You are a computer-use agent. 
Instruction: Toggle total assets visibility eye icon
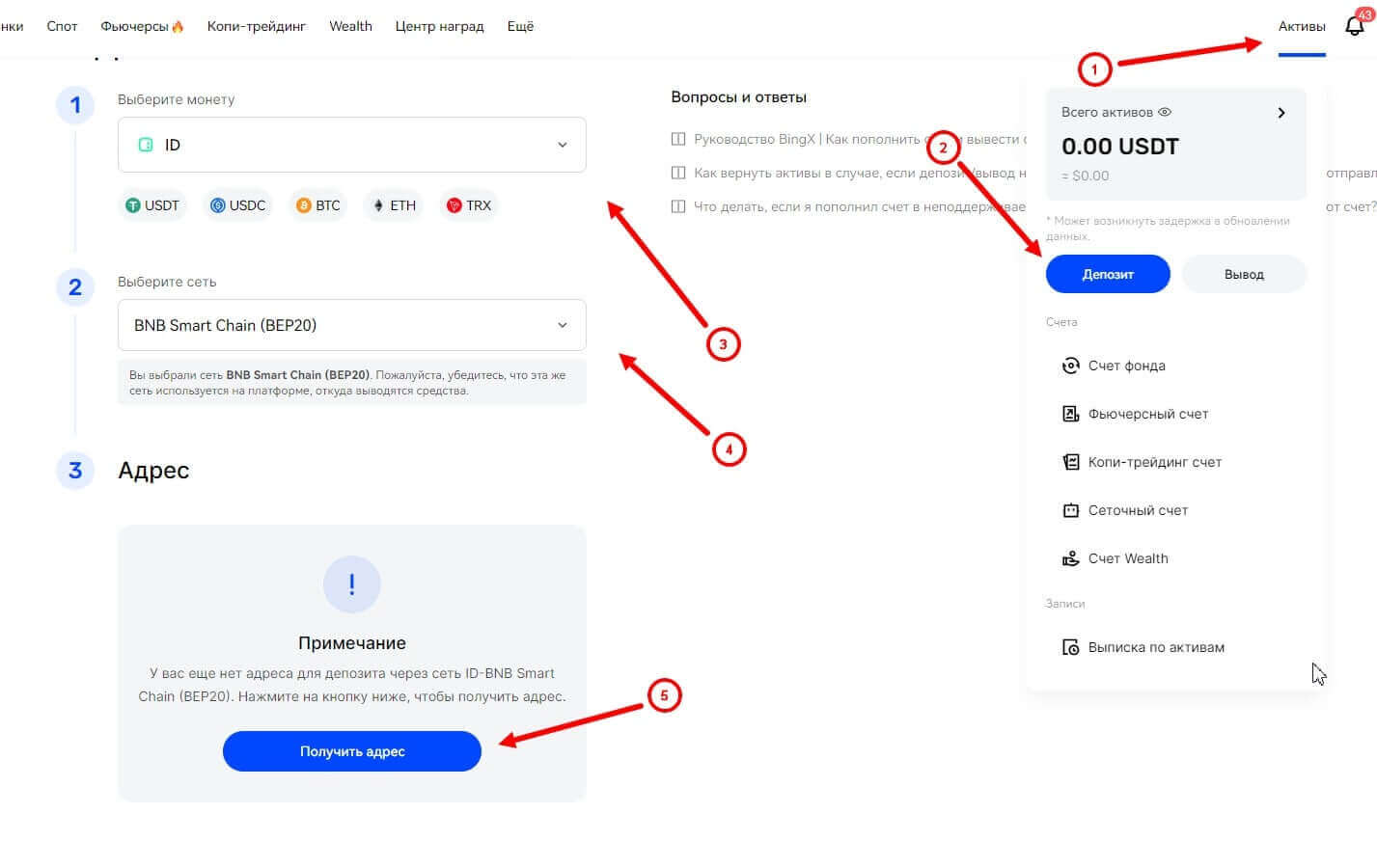point(1165,112)
